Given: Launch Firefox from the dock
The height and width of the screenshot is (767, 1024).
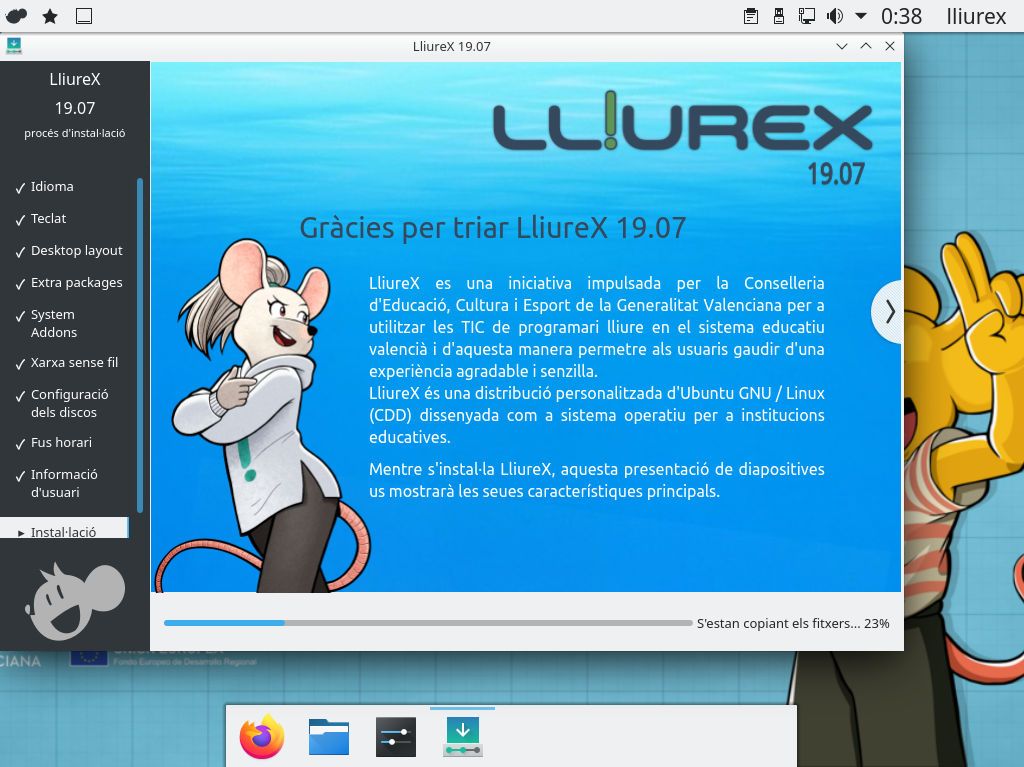Looking at the screenshot, I should click(x=262, y=736).
